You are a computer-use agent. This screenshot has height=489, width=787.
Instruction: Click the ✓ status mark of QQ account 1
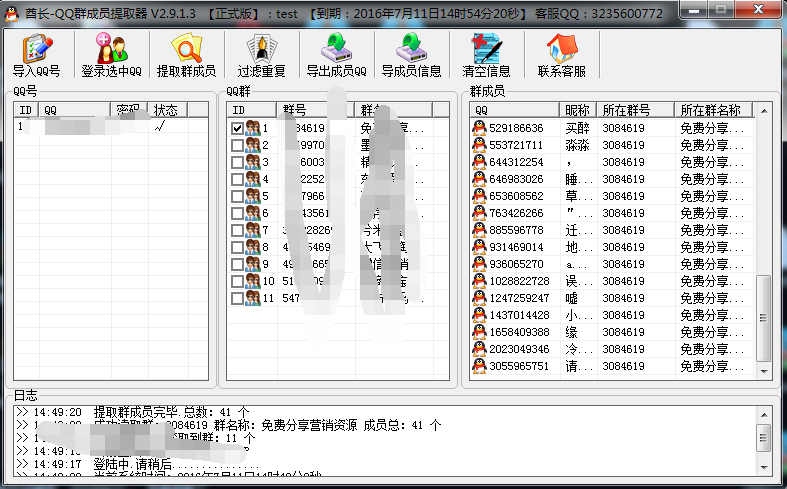tap(161, 127)
